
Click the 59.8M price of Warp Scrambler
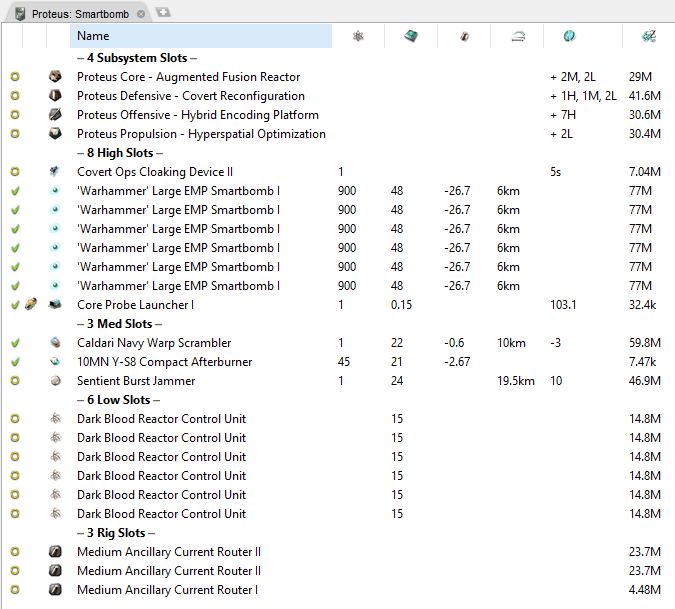644,343
